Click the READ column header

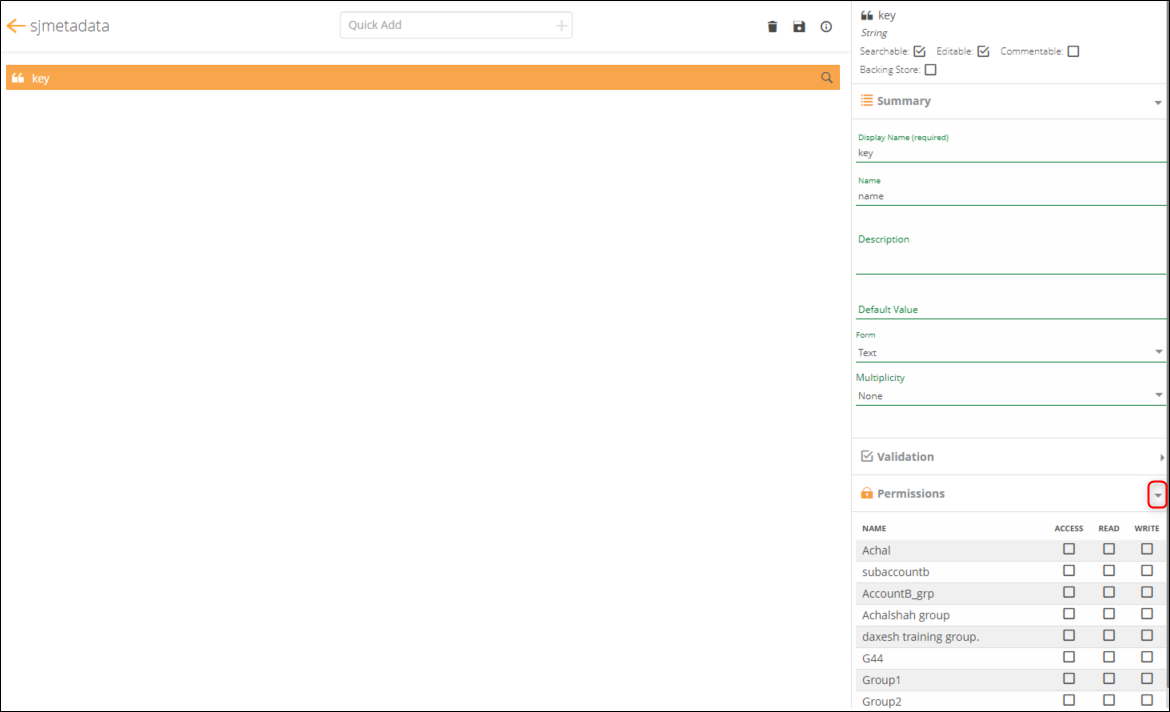[1109, 528]
